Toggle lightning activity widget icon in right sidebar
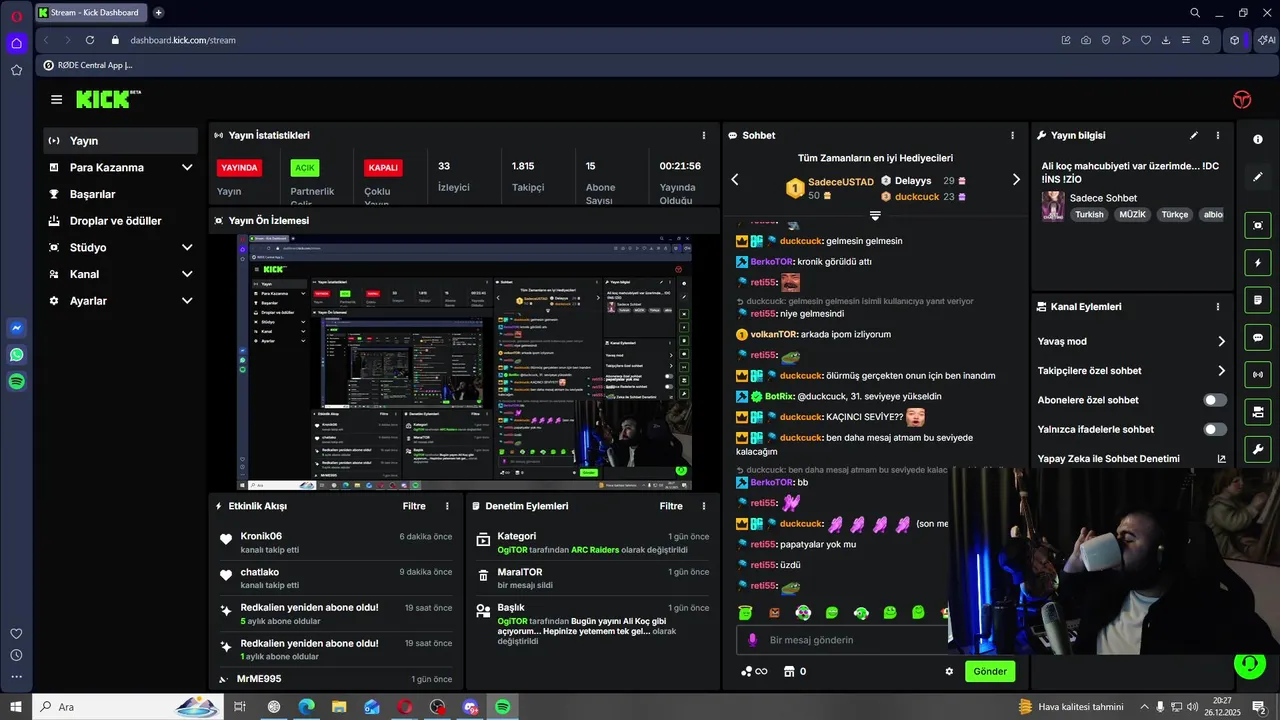 1258,263
